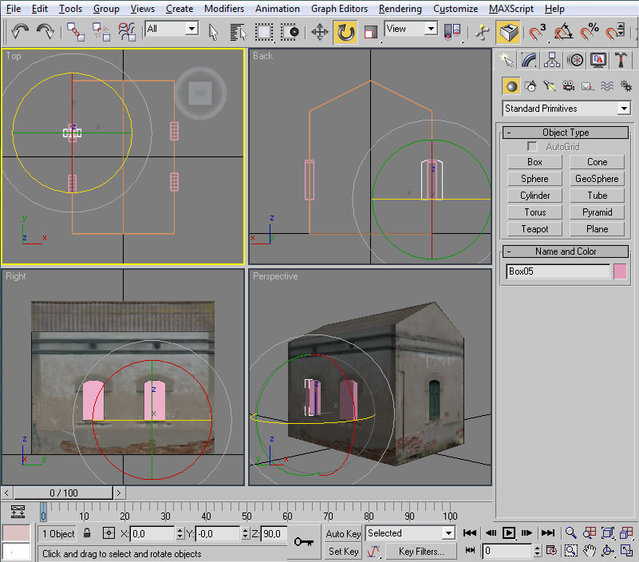639x562 pixels.
Task: Click the Key Filters button
Action: [421, 551]
